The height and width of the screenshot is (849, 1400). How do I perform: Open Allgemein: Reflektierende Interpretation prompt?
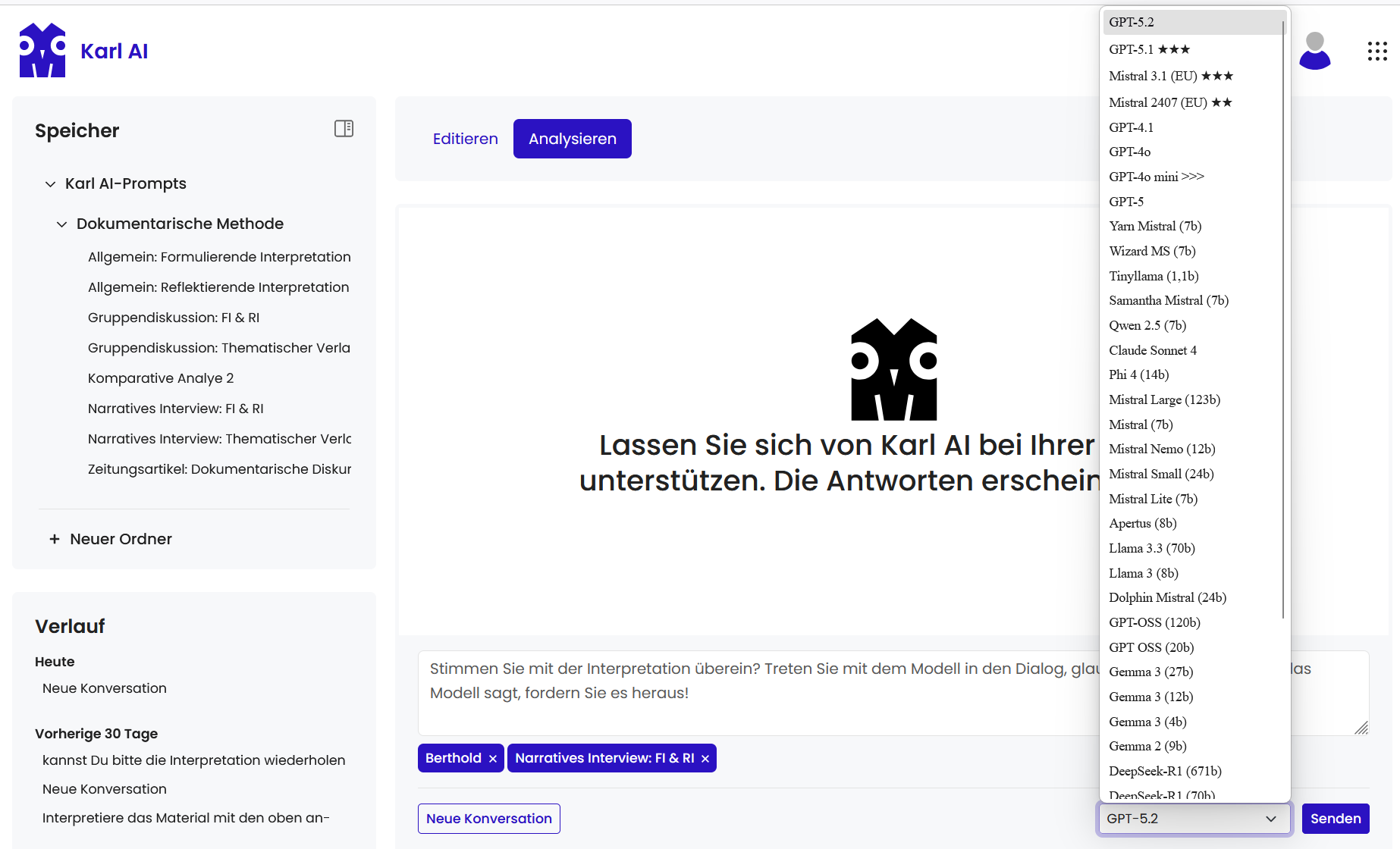pos(218,287)
